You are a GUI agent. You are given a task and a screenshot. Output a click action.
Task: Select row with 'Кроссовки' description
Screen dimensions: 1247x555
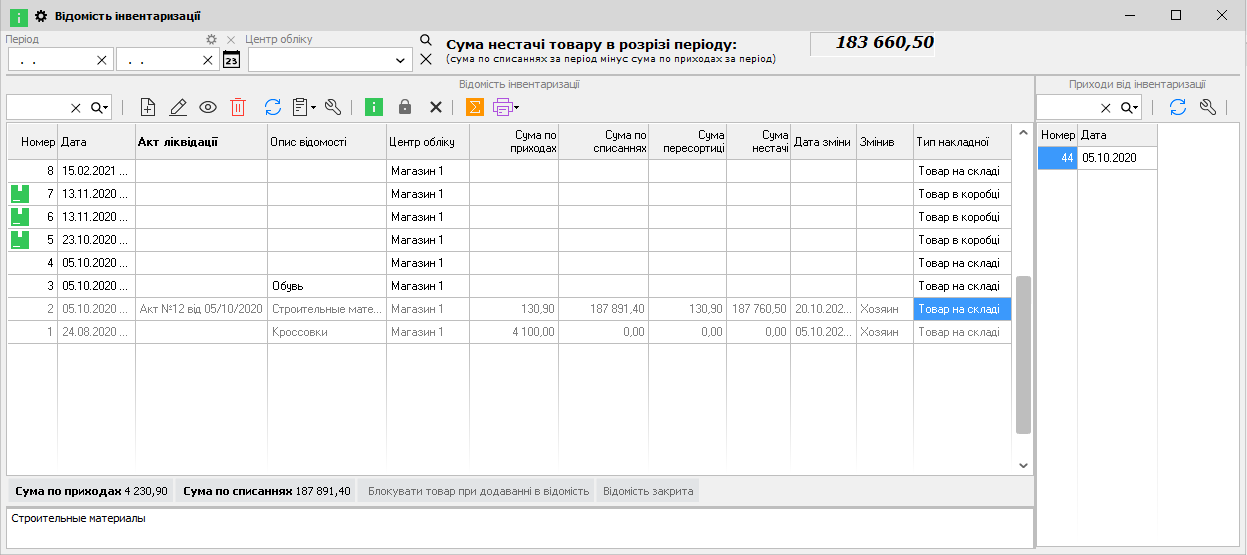point(326,332)
